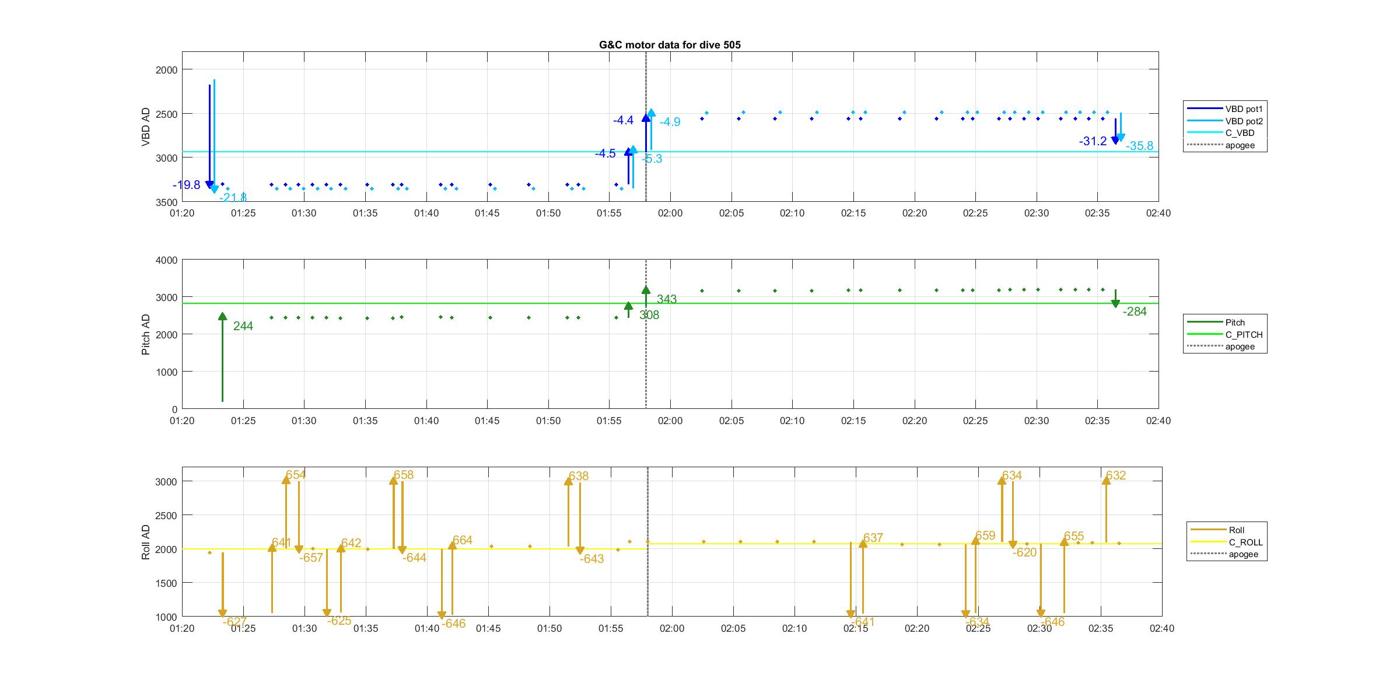Click the '-35.8' VBD rate label
The image size is (1400, 693).
1140,146
